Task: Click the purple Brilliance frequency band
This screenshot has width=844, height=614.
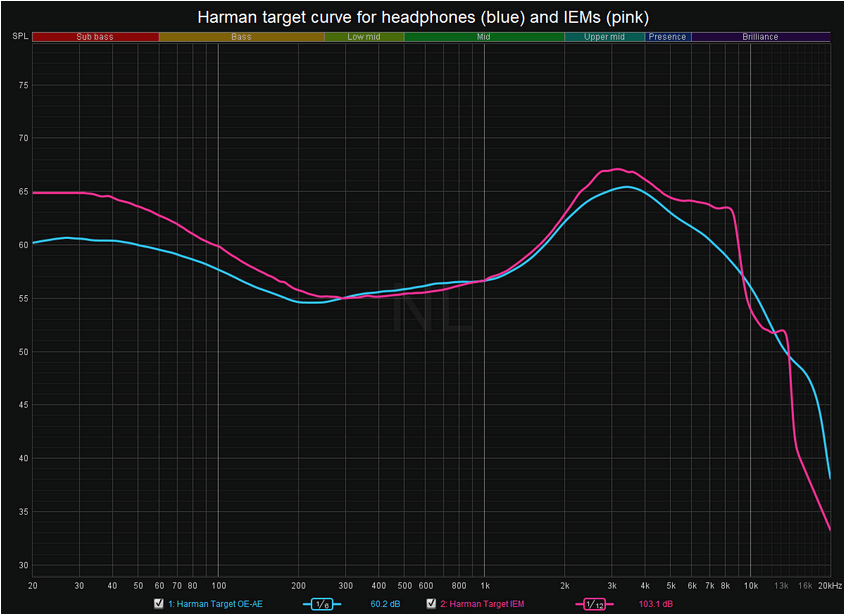Action: click(x=760, y=37)
